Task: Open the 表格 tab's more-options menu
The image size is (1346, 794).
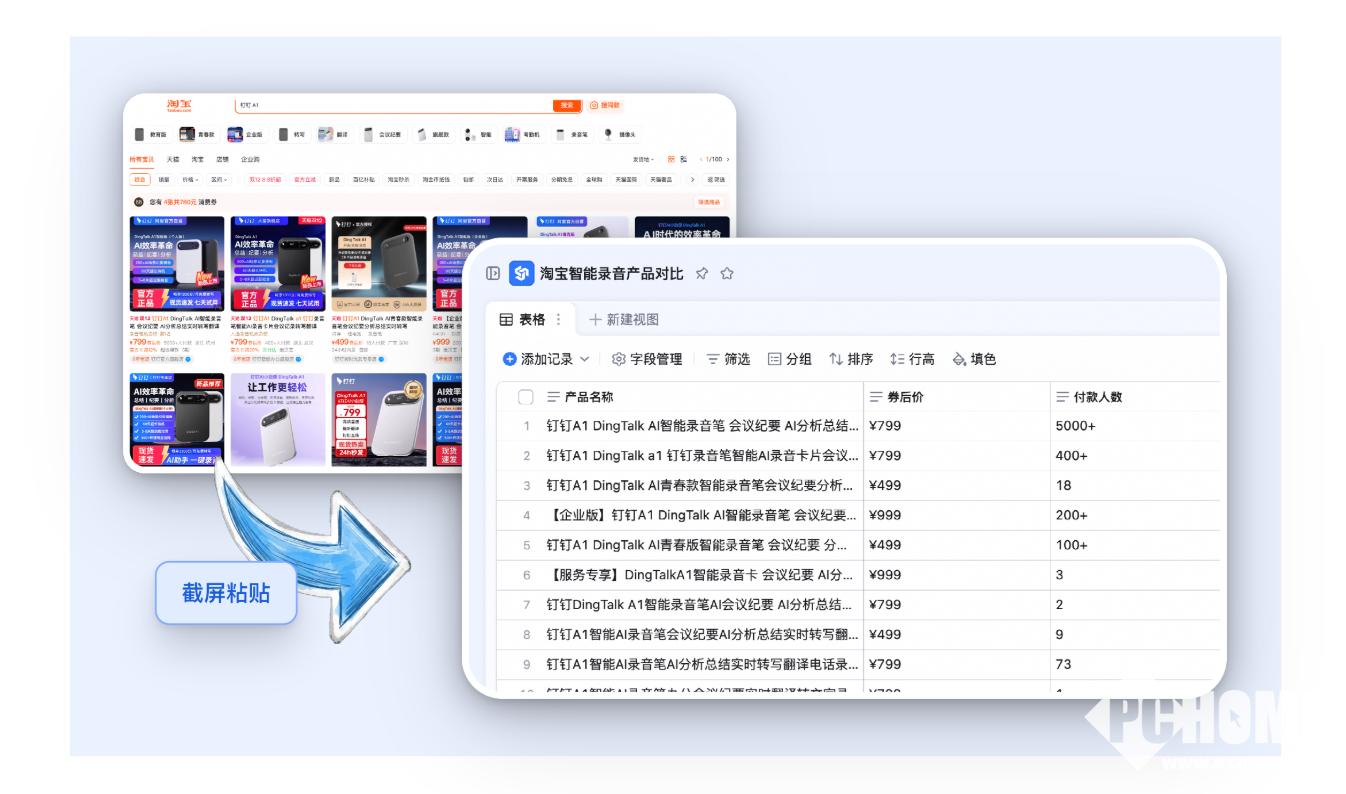Action: click(x=558, y=320)
